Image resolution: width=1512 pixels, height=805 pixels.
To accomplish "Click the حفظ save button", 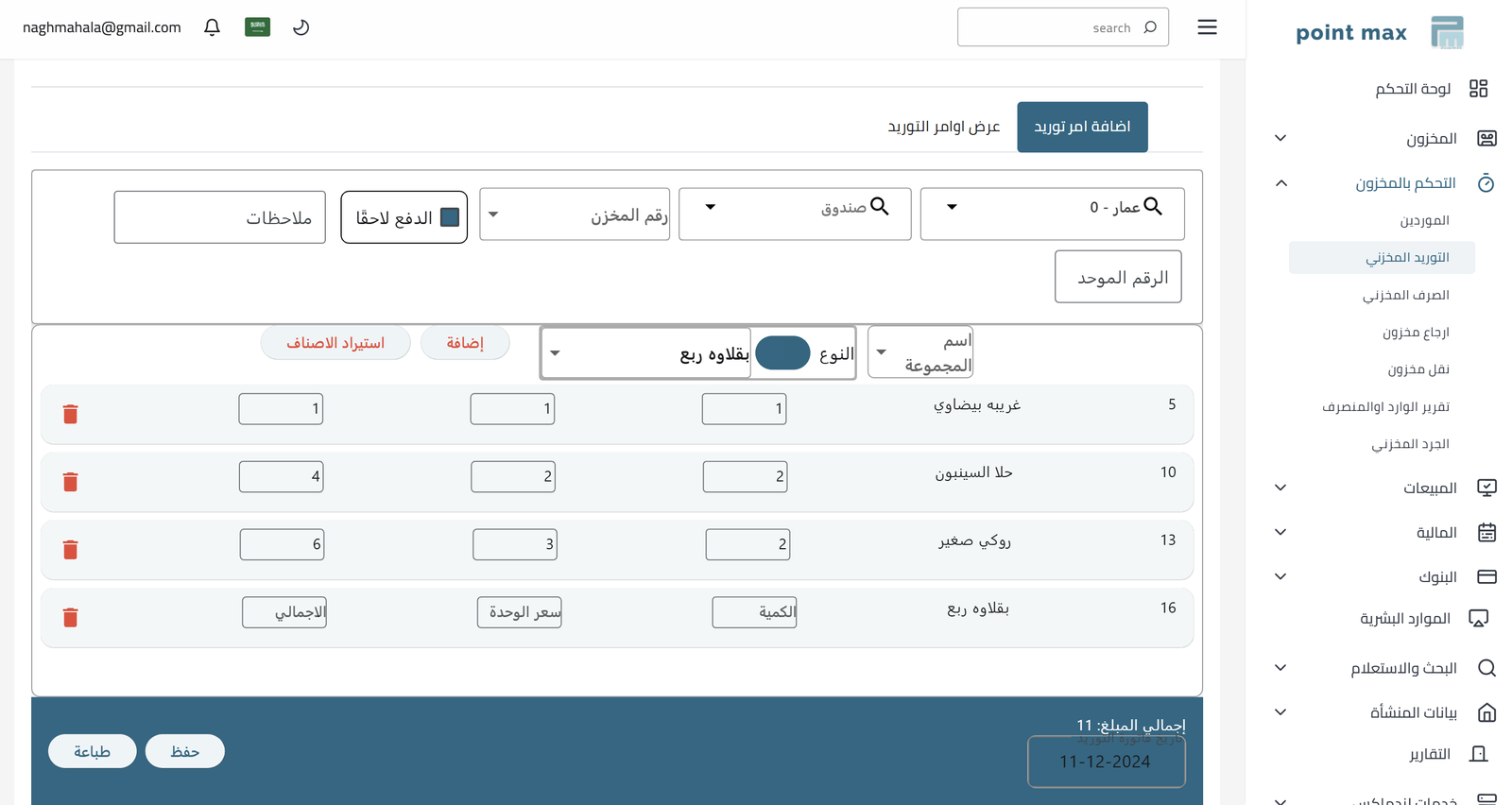I will [x=184, y=751].
